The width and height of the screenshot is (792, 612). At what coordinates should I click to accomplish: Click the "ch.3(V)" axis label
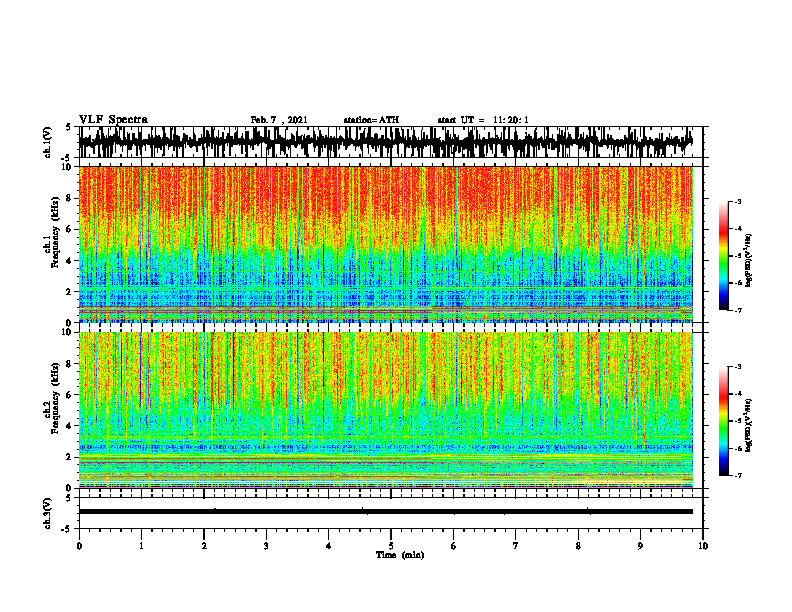(48, 513)
